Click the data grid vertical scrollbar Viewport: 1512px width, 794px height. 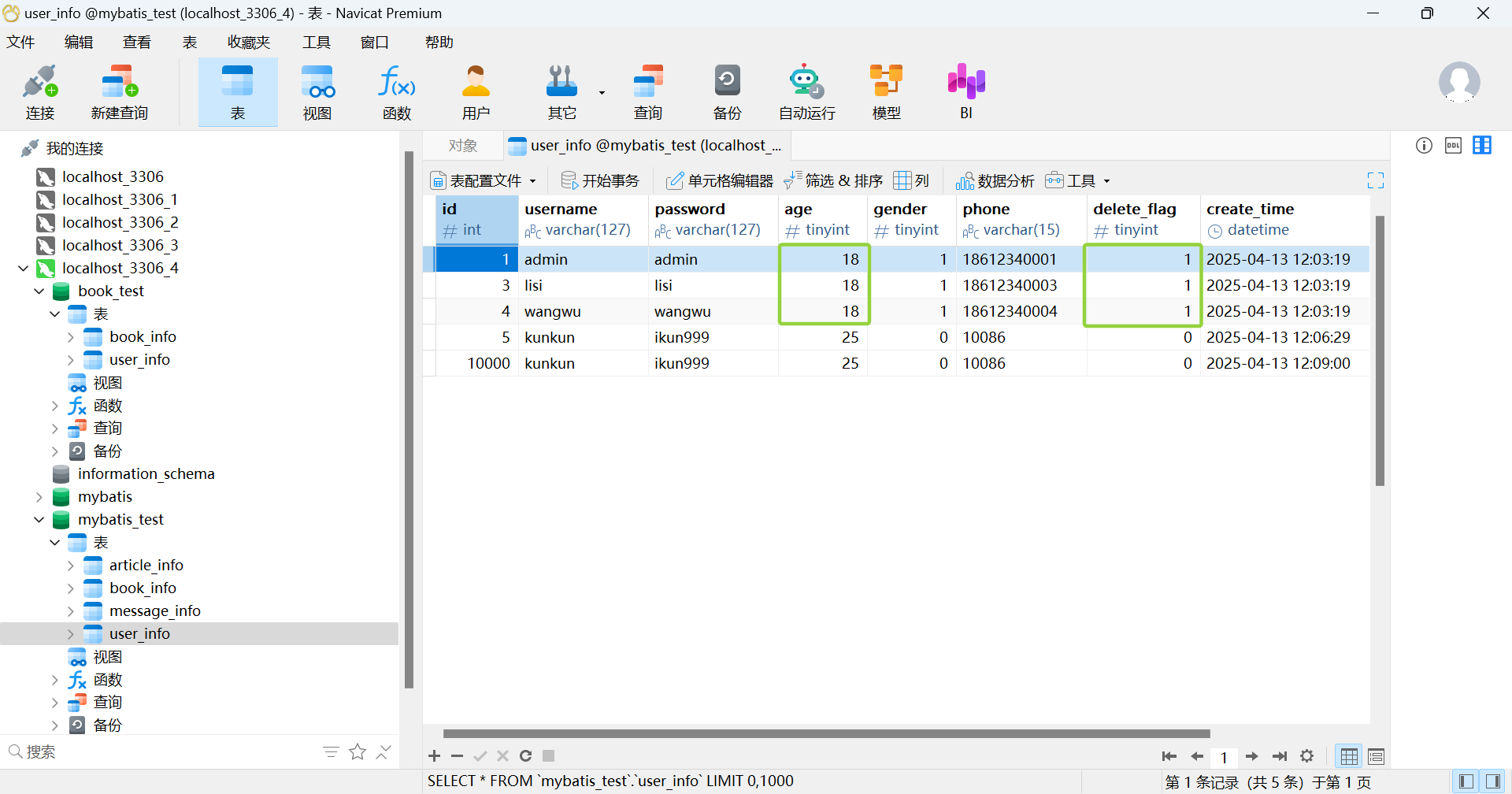point(1380,351)
